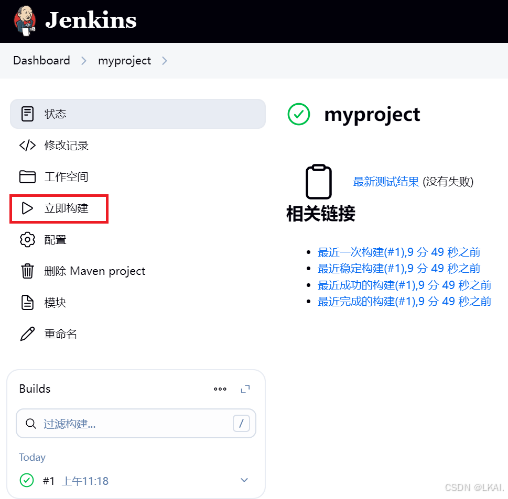Image resolution: width=508 pixels, height=499 pixels.
Task: Click the 相关链接 heading text
Action: point(321,213)
